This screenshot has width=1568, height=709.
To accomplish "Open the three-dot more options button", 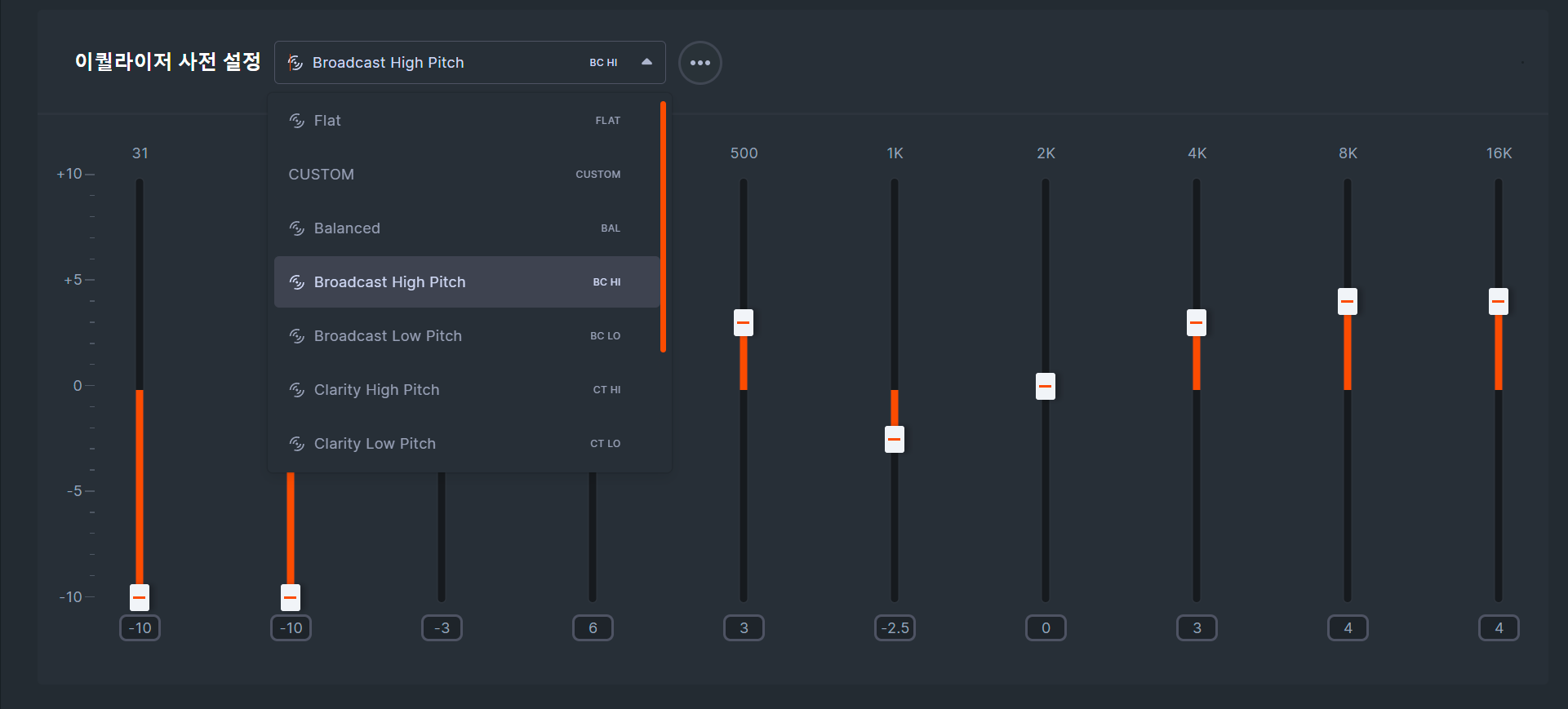I will (x=700, y=63).
